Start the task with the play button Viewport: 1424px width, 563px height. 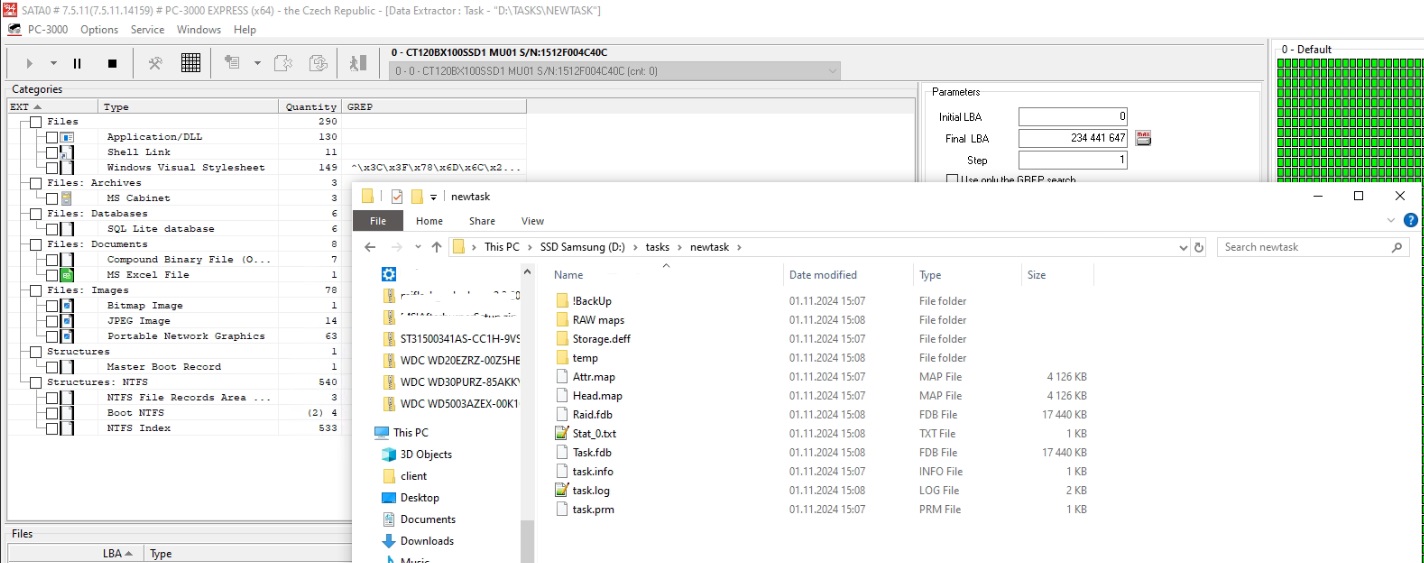[29, 63]
